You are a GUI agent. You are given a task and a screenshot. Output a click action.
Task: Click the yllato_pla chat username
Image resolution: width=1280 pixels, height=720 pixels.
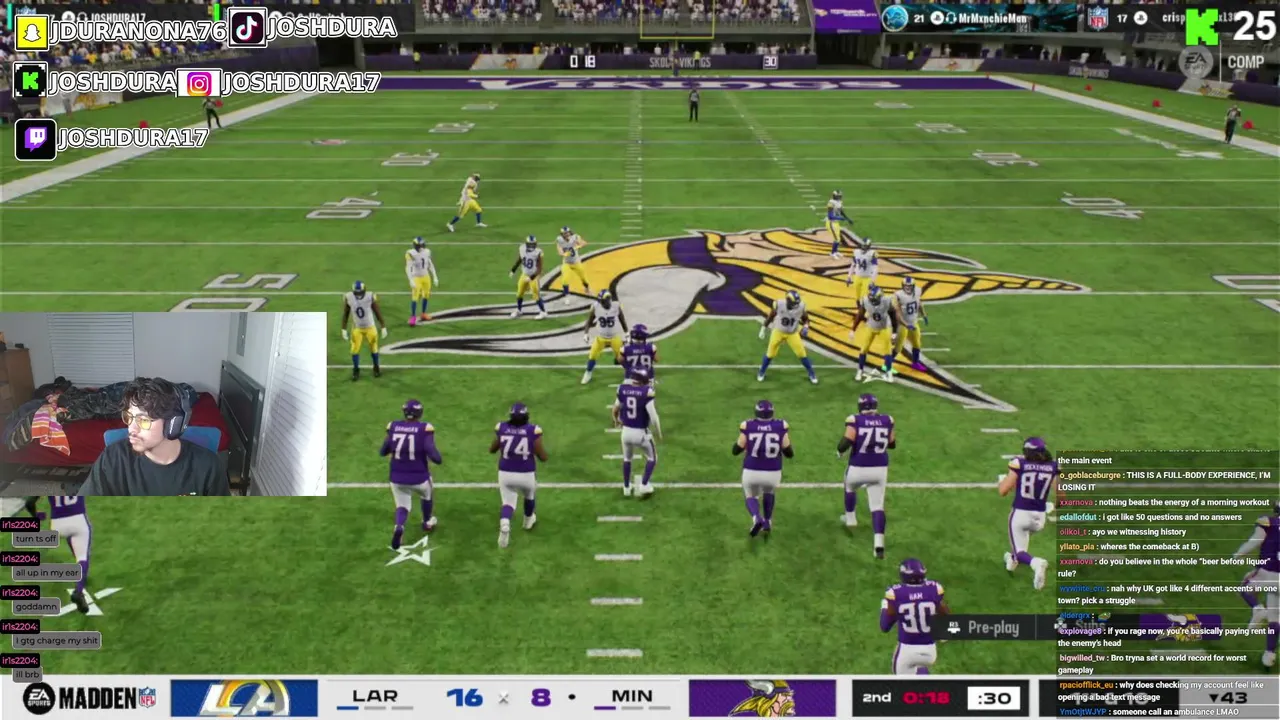1077,547
